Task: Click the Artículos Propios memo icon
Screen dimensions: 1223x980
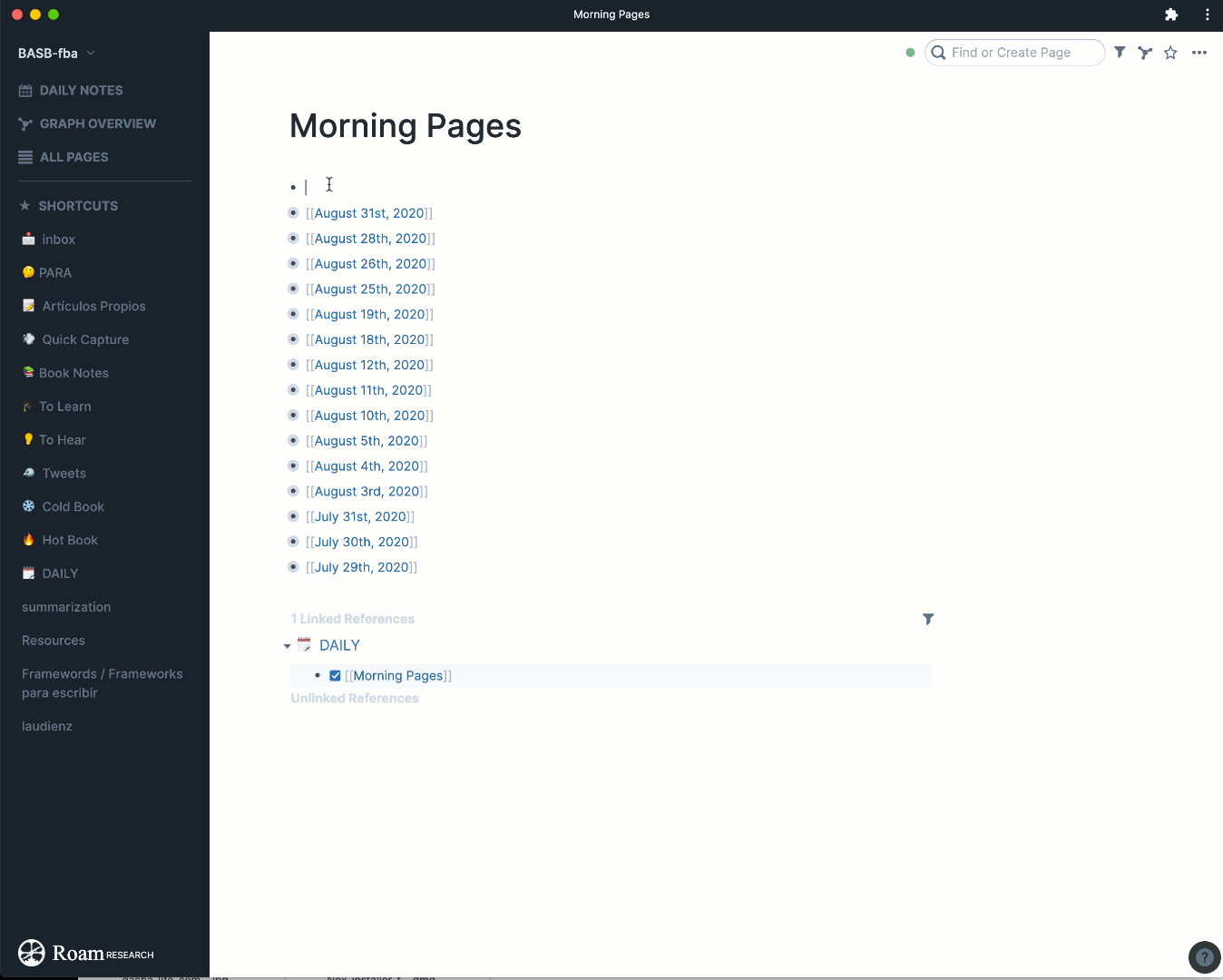Action: pos(28,306)
